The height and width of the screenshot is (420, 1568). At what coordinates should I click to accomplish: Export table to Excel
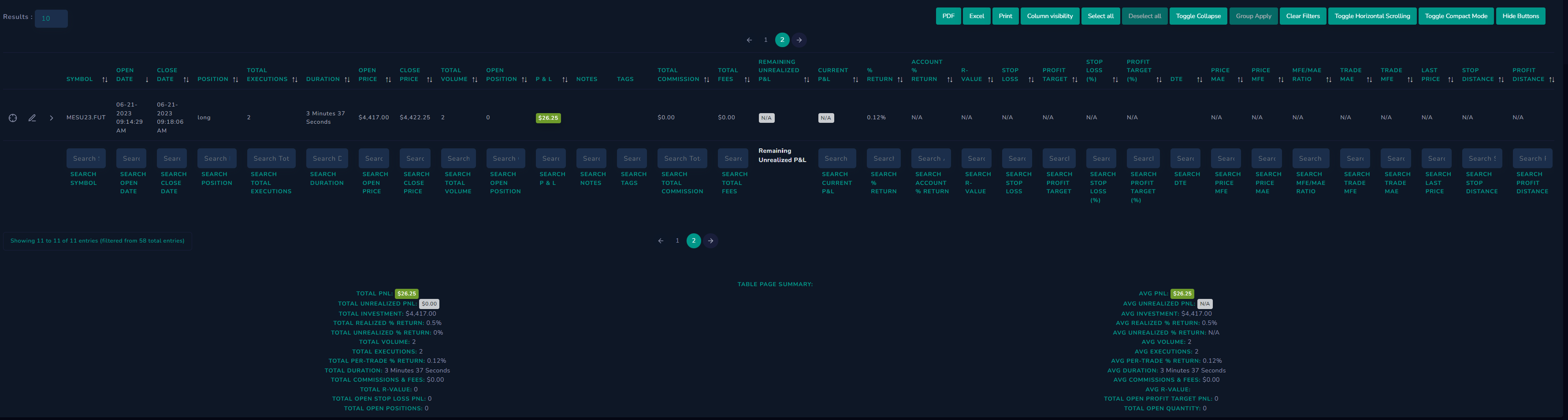click(976, 16)
